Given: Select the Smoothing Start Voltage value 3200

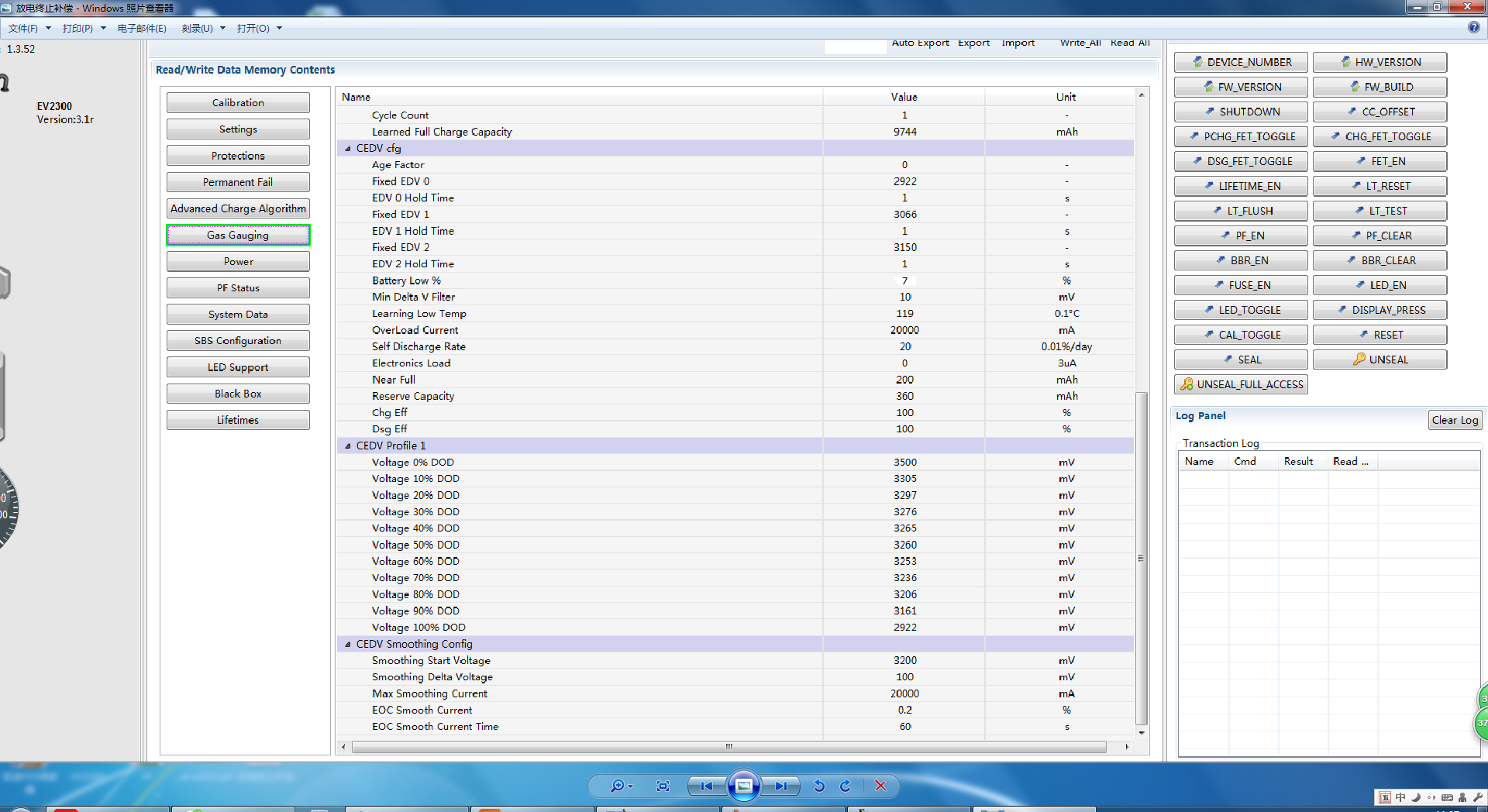Looking at the screenshot, I should pos(904,660).
